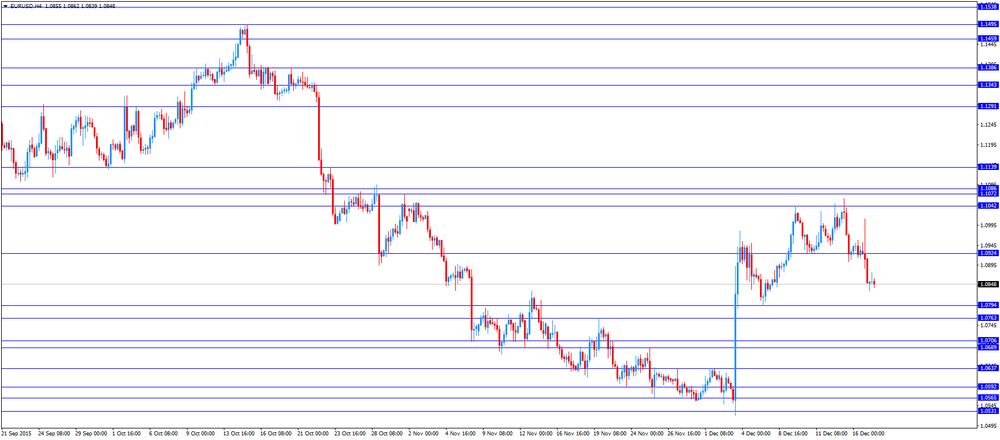Click the 1.0995 price scale value

click(x=988, y=225)
